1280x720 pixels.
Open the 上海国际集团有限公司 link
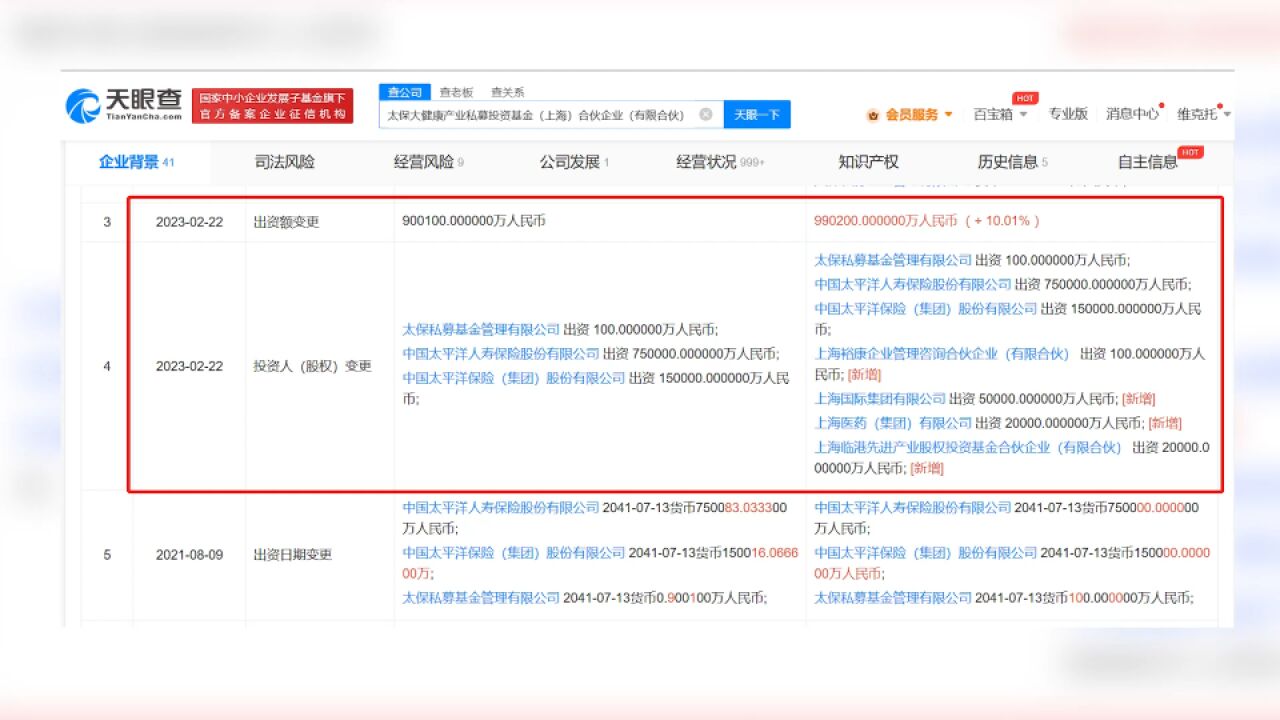(x=880, y=399)
